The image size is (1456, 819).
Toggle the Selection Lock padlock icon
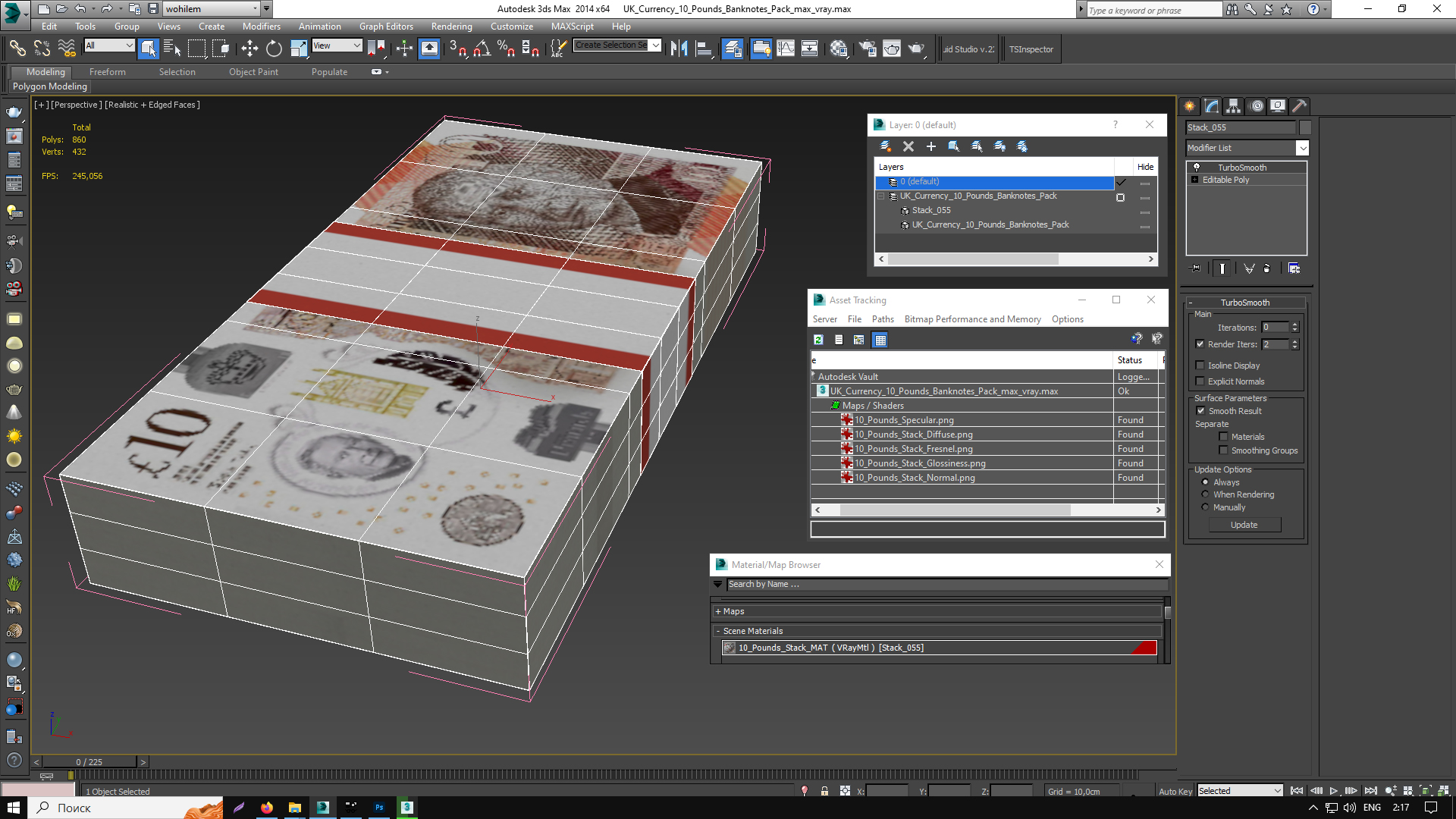pyautogui.click(x=824, y=791)
